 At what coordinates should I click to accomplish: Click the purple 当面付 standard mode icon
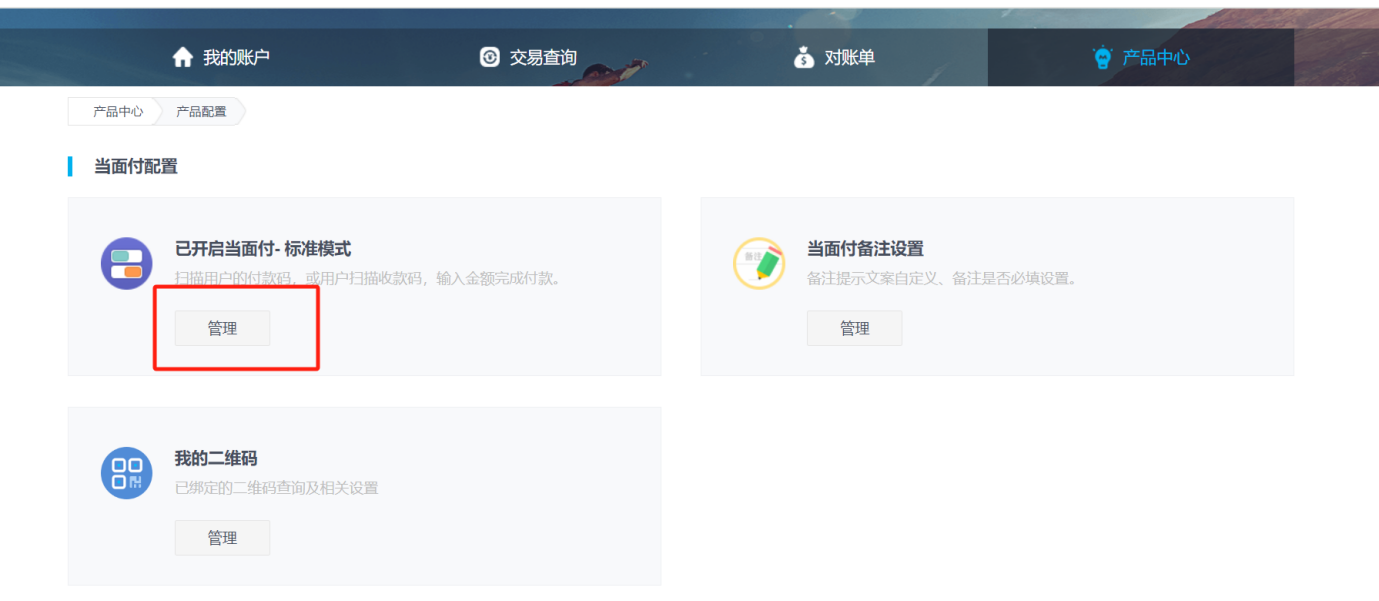pos(127,264)
